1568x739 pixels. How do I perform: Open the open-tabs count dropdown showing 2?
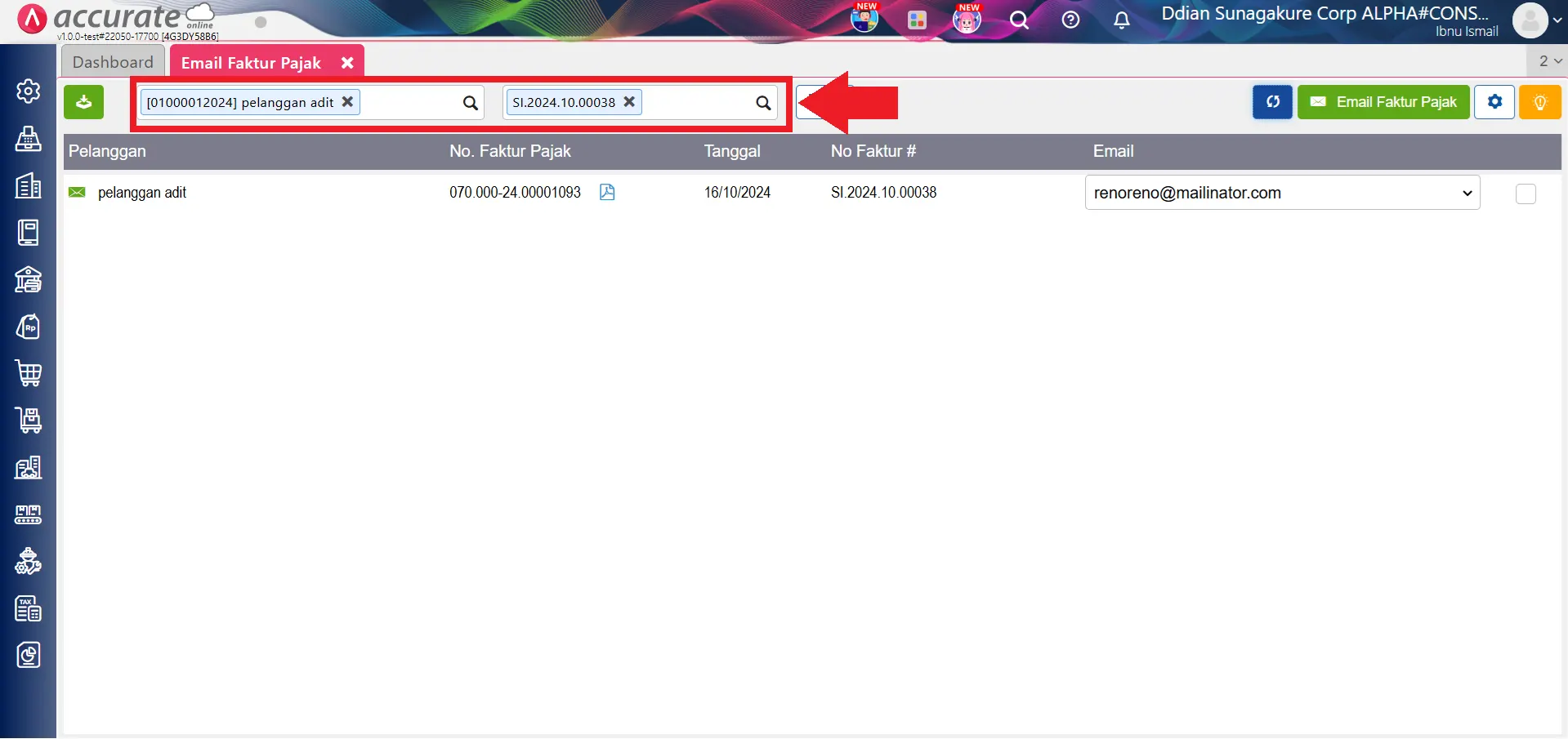[x=1549, y=61]
